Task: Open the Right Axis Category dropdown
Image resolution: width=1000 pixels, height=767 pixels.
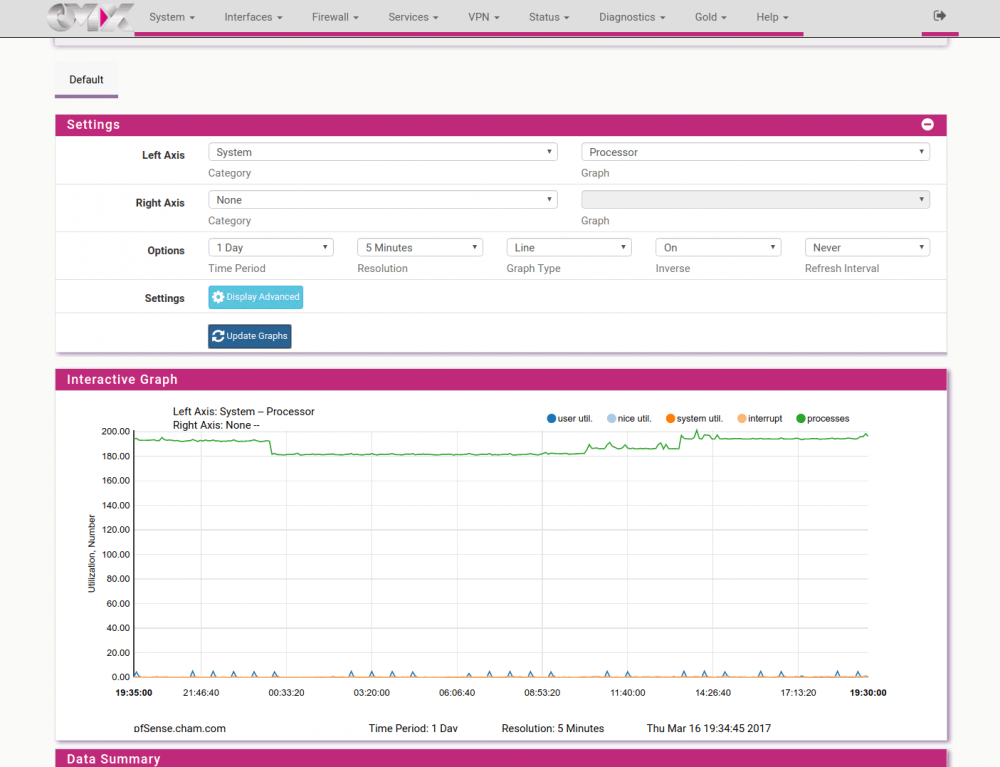Action: click(x=382, y=200)
